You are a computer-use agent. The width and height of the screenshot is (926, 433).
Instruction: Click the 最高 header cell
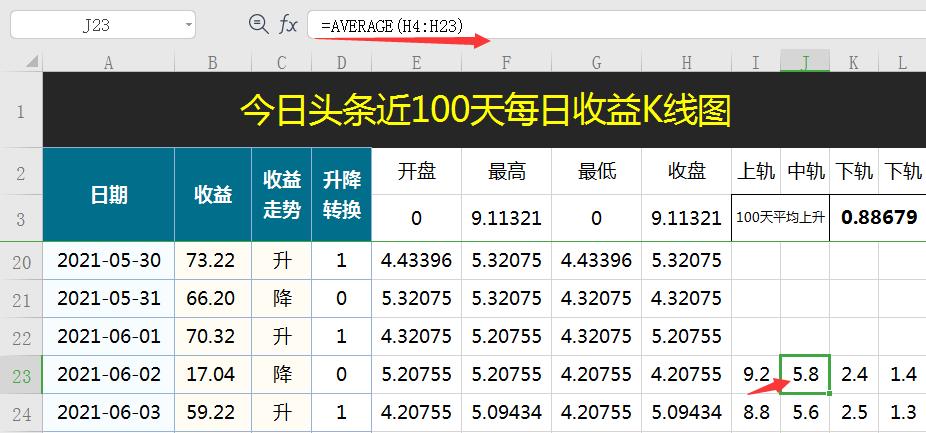click(506, 171)
